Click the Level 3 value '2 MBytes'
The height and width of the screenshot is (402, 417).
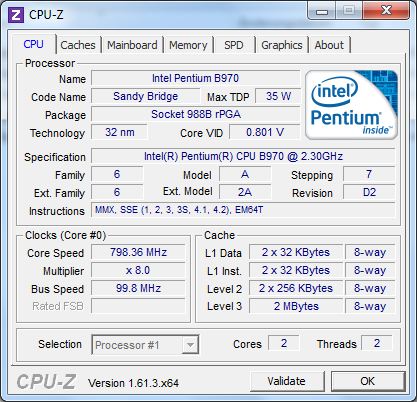click(296, 306)
